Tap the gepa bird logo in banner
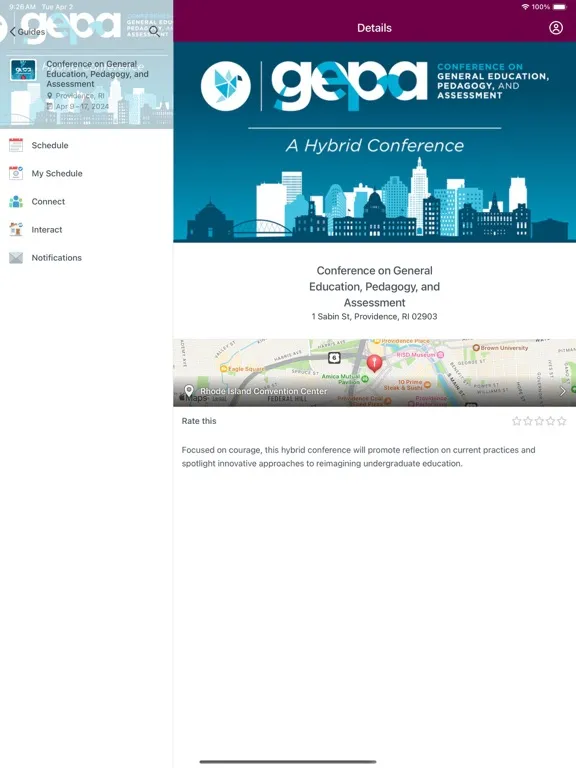The height and width of the screenshot is (768, 576). point(226,86)
